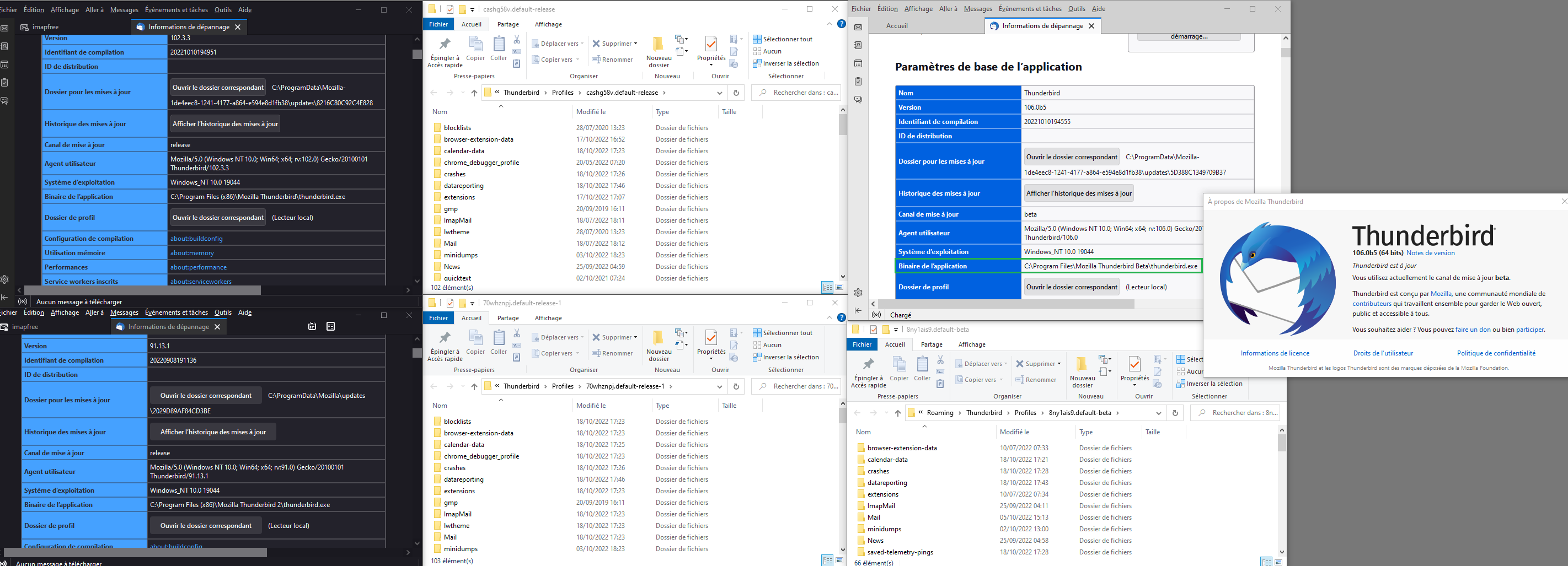Switch to Partage tab in cashg58v Explorer
This screenshot has width=1568, height=566.
[509, 24]
